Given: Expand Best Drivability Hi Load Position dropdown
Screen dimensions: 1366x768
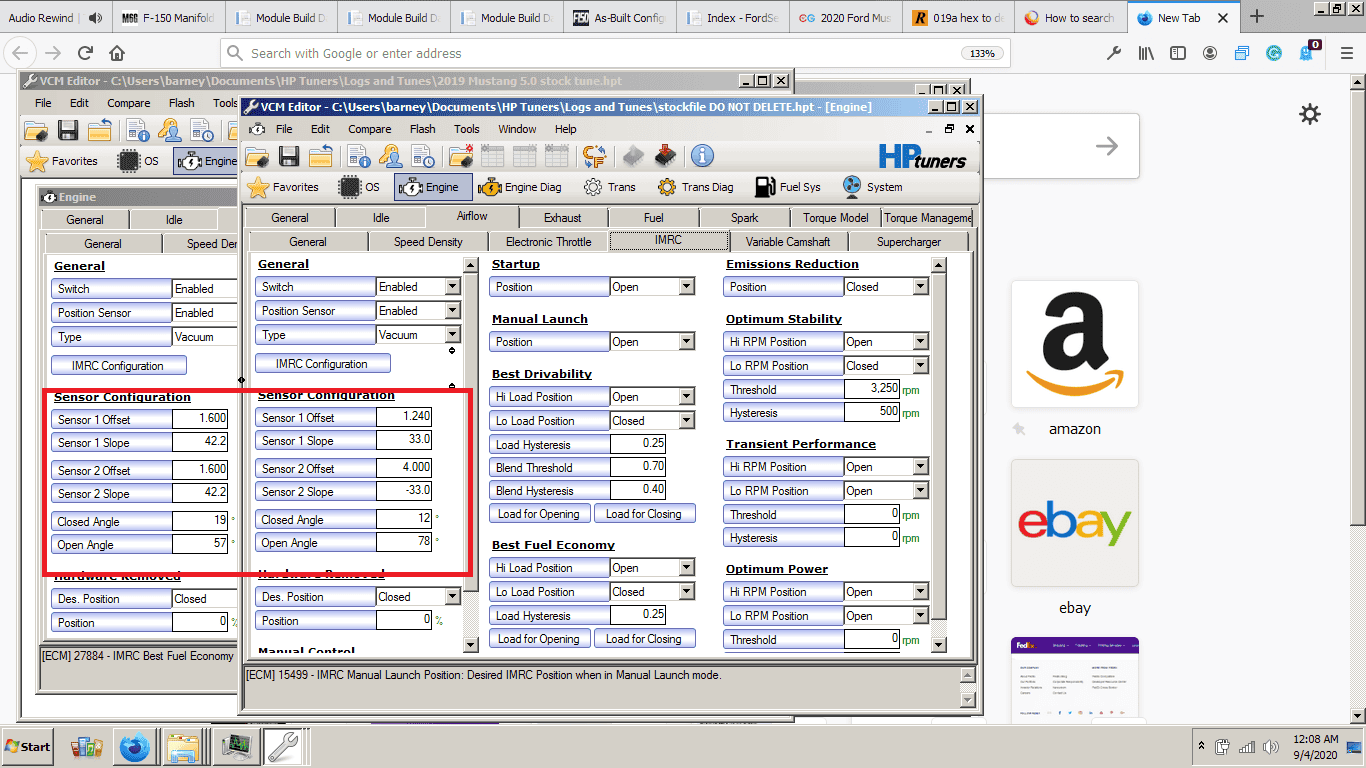Looking at the screenshot, I should (x=686, y=397).
